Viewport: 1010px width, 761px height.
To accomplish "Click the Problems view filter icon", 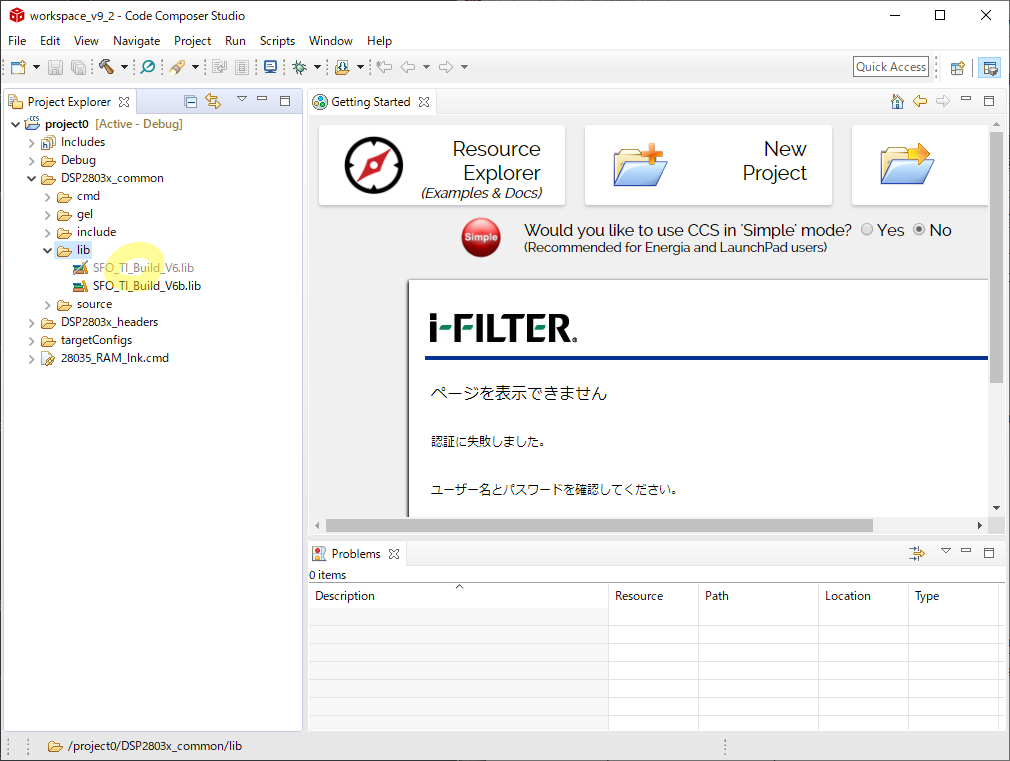I will pyautogui.click(x=917, y=553).
